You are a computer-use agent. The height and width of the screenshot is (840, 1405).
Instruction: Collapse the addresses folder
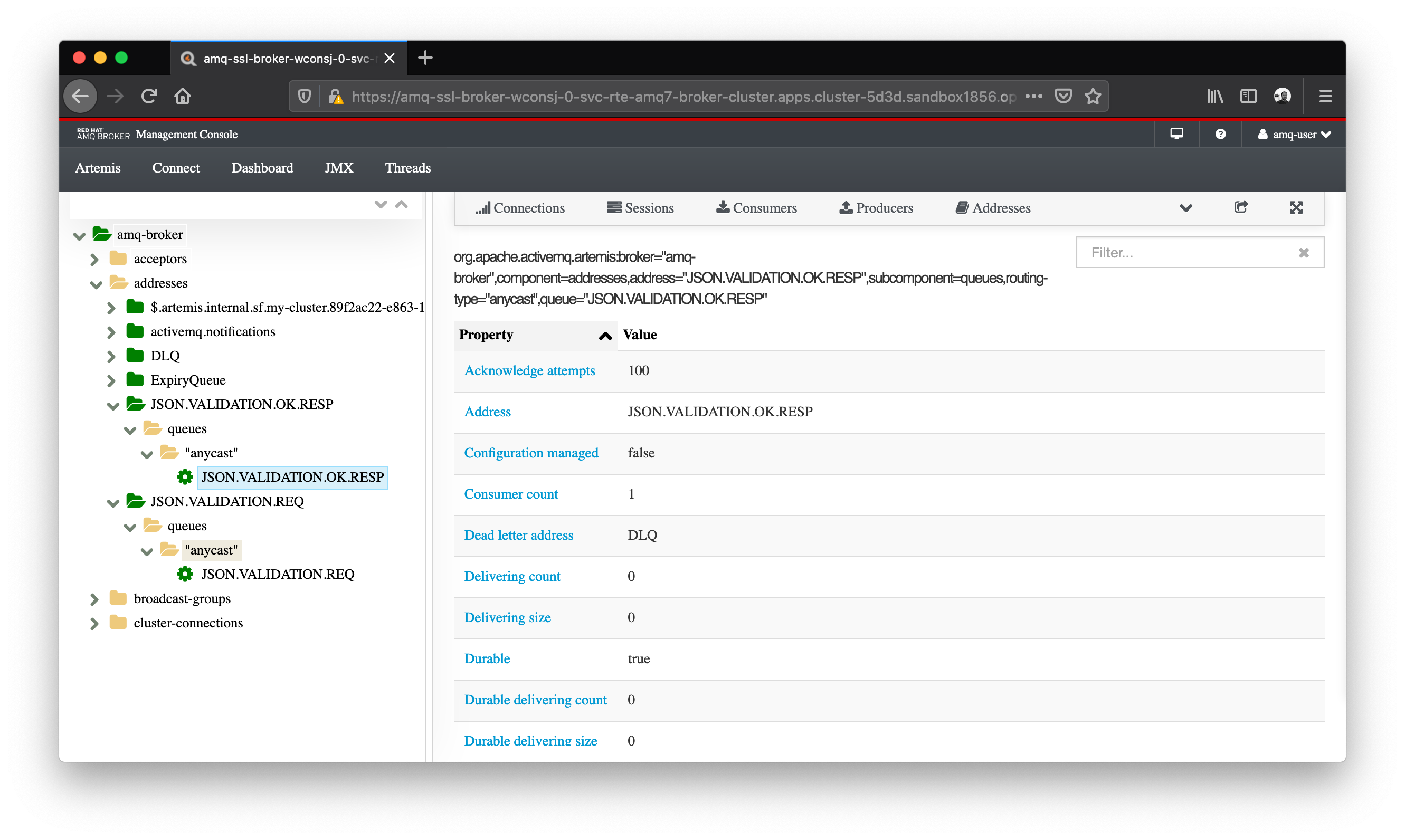coord(96,284)
